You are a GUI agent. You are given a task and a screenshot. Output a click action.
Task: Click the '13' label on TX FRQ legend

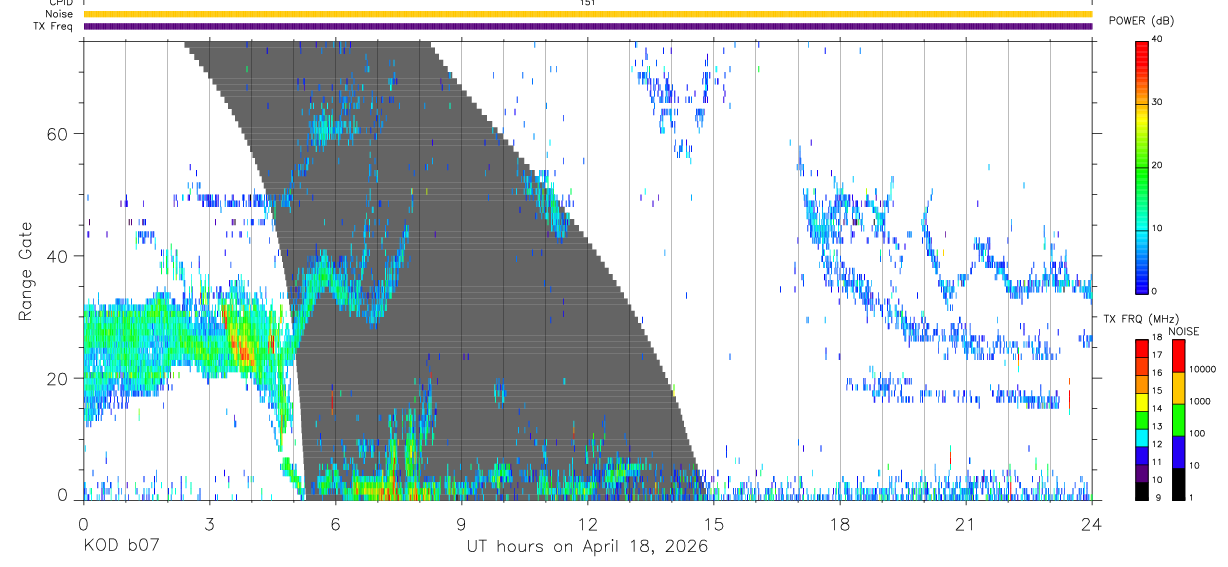[x=1158, y=426]
